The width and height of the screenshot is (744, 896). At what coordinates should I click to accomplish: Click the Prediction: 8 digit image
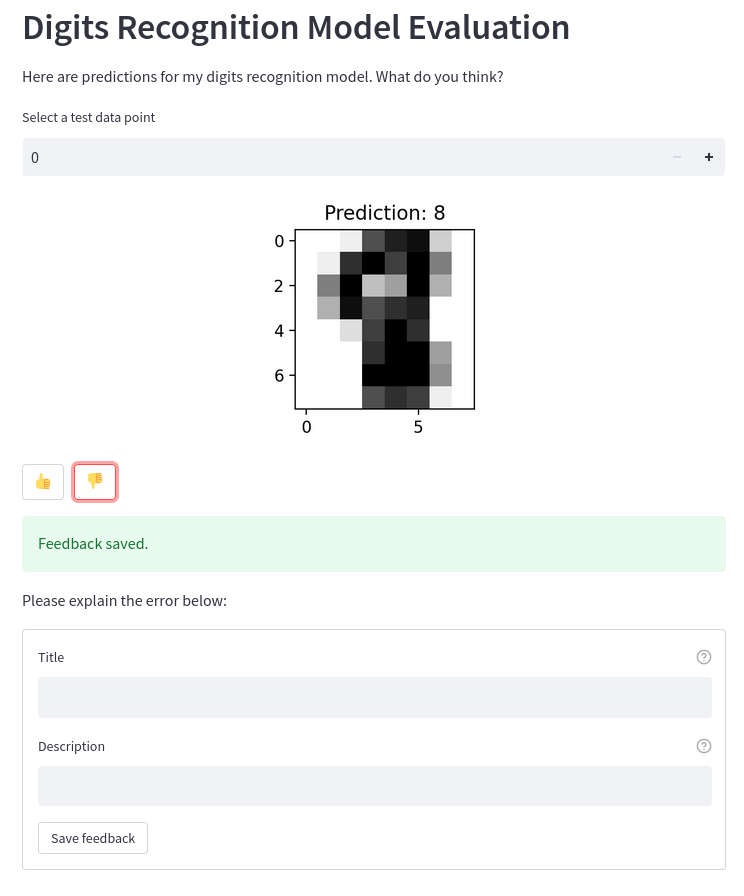[x=385, y=319]
